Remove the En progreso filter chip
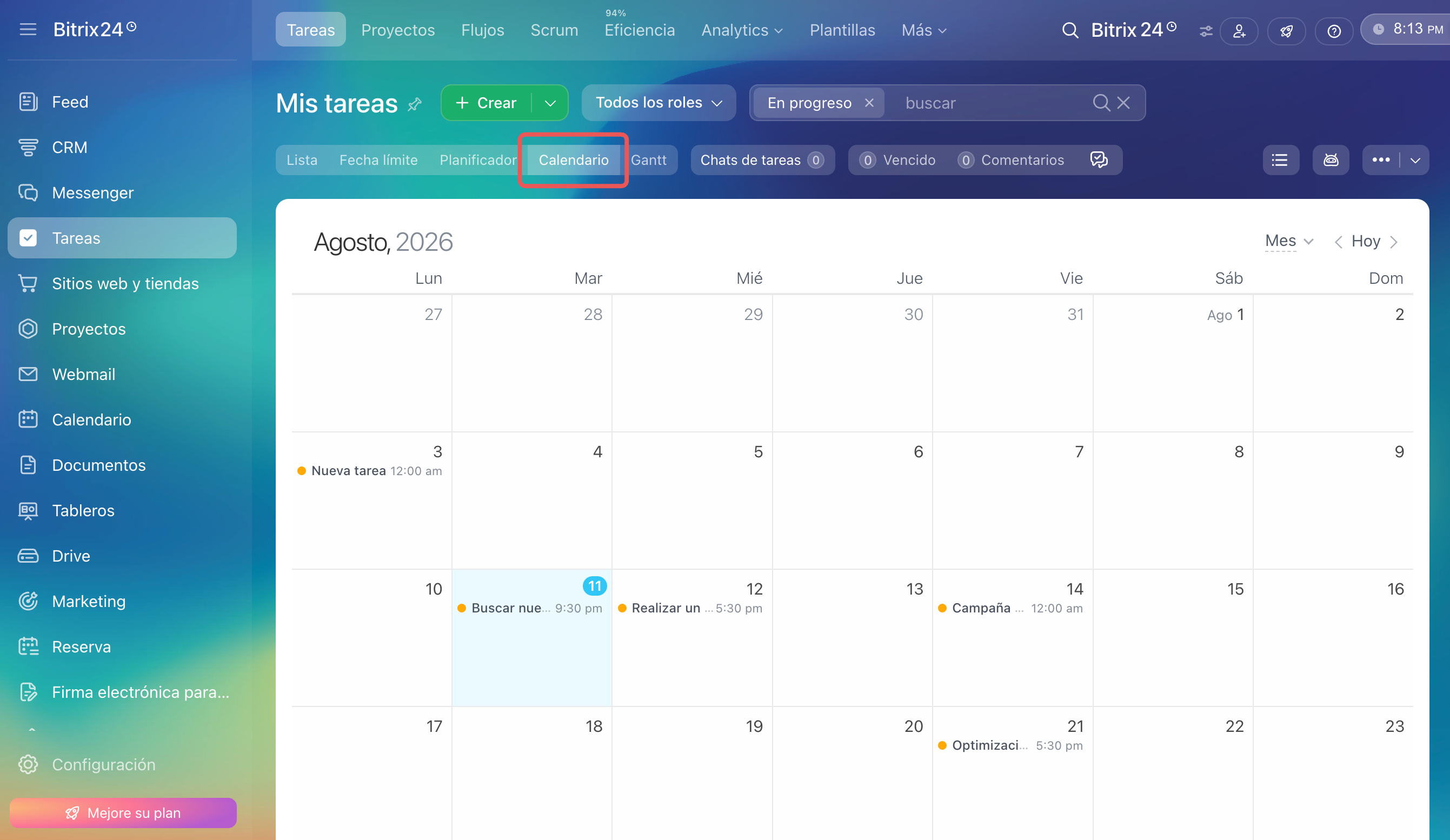The height and width of the screenshot is (840, 1450). click(x=869, y=103)
